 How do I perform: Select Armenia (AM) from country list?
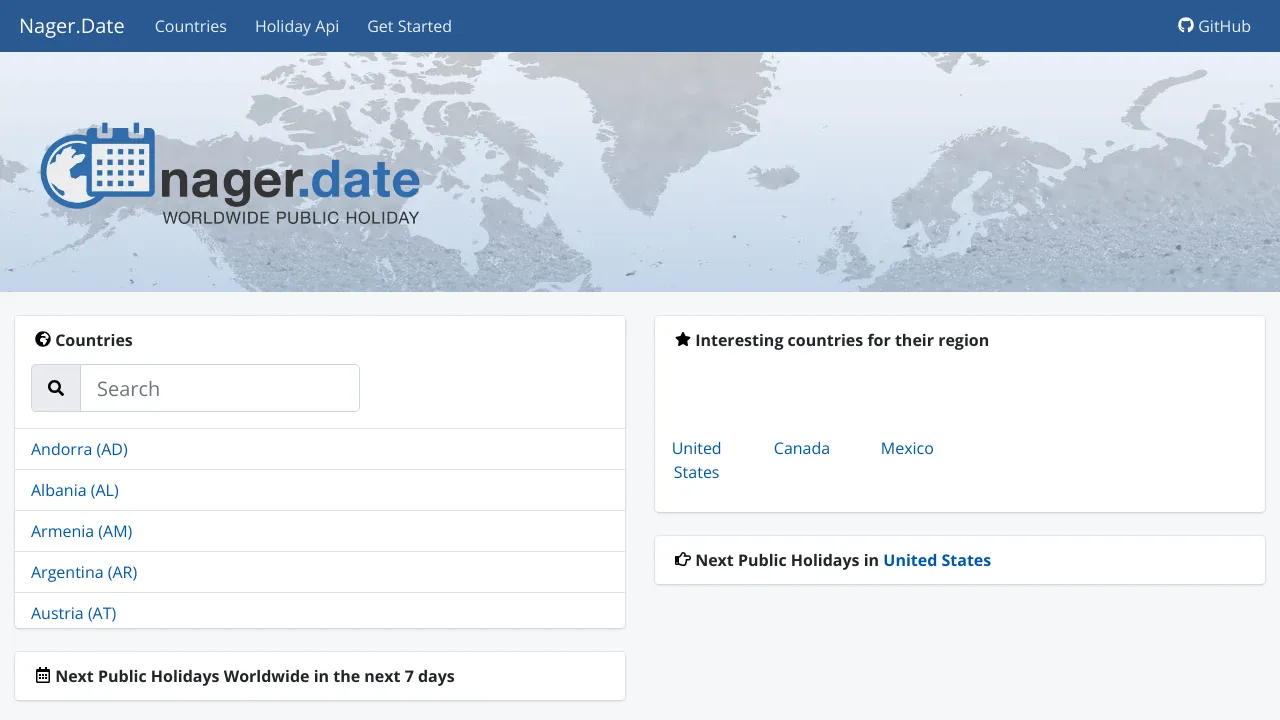(x=82, y=531)
